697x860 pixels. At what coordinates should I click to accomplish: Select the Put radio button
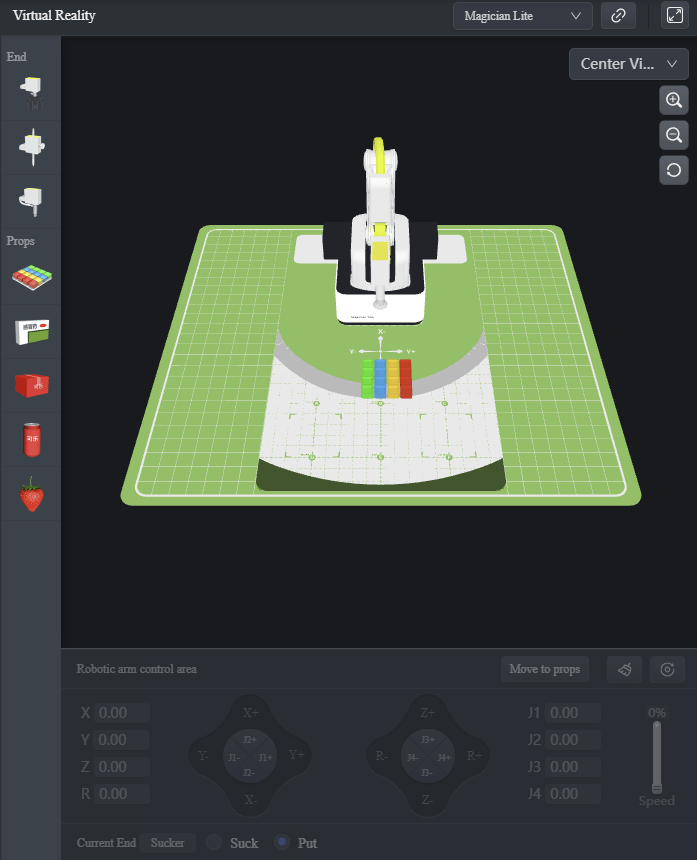(x=282, y=843)
